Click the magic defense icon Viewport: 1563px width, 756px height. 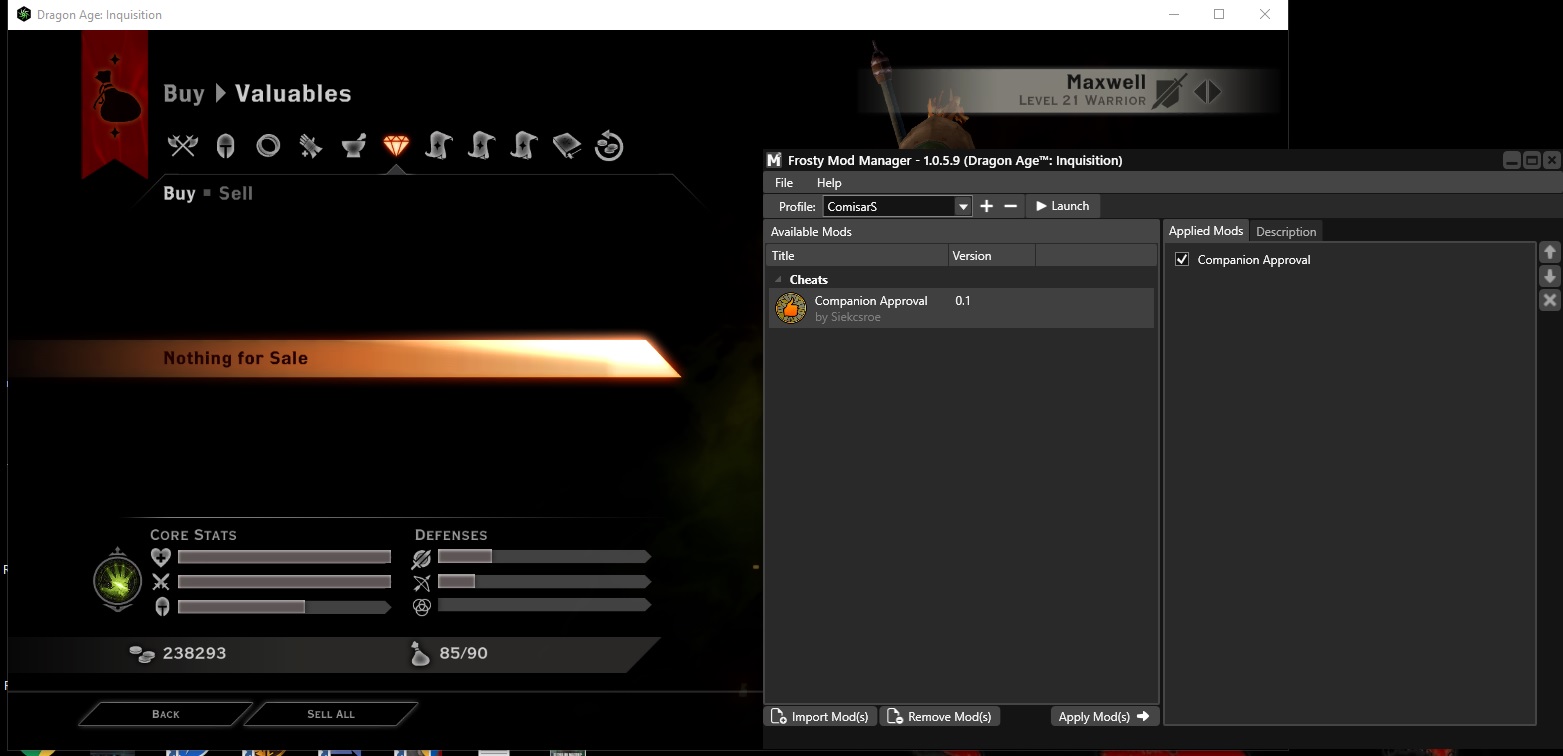422,606
